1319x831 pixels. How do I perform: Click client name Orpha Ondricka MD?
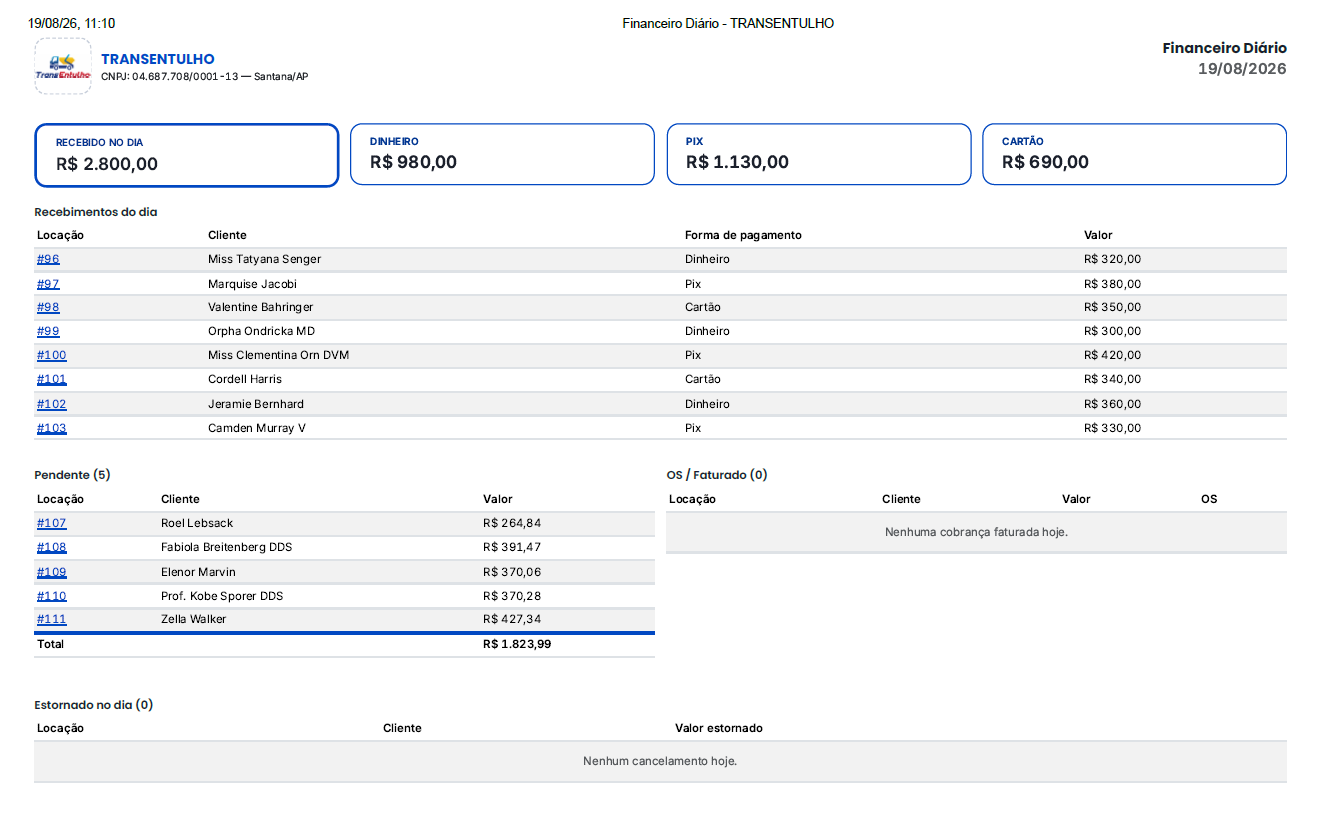coord(262,331)
